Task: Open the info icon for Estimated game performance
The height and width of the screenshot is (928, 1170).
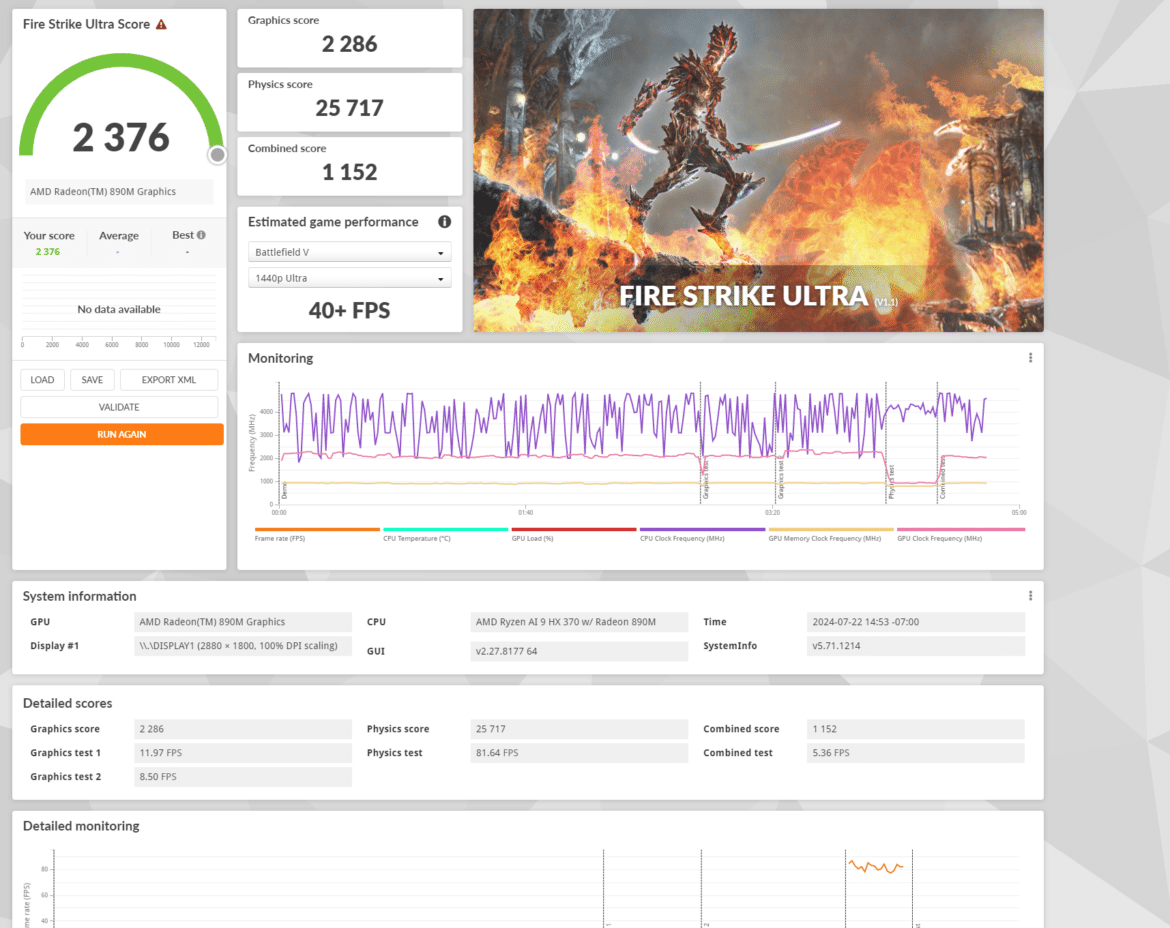Action: pyautogui.click(x=444, y=222)
